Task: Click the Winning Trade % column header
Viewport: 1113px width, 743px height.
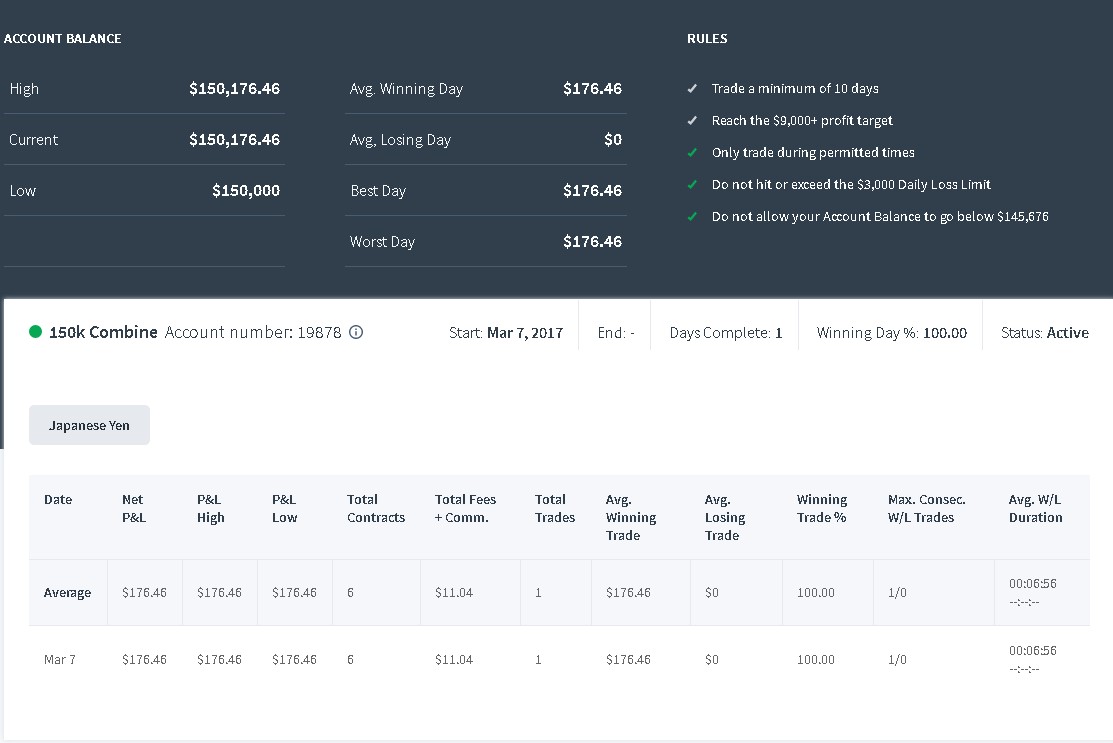Action: coord(822,508)
